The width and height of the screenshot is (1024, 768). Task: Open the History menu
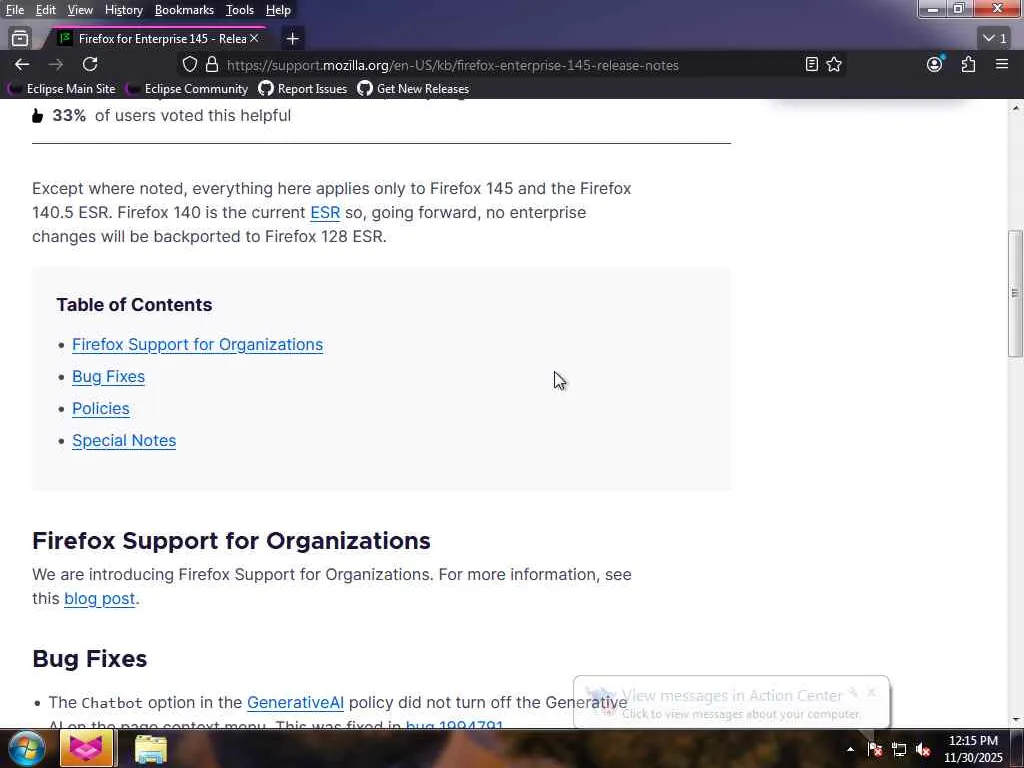pyautogui.click(x=123, y=10)
